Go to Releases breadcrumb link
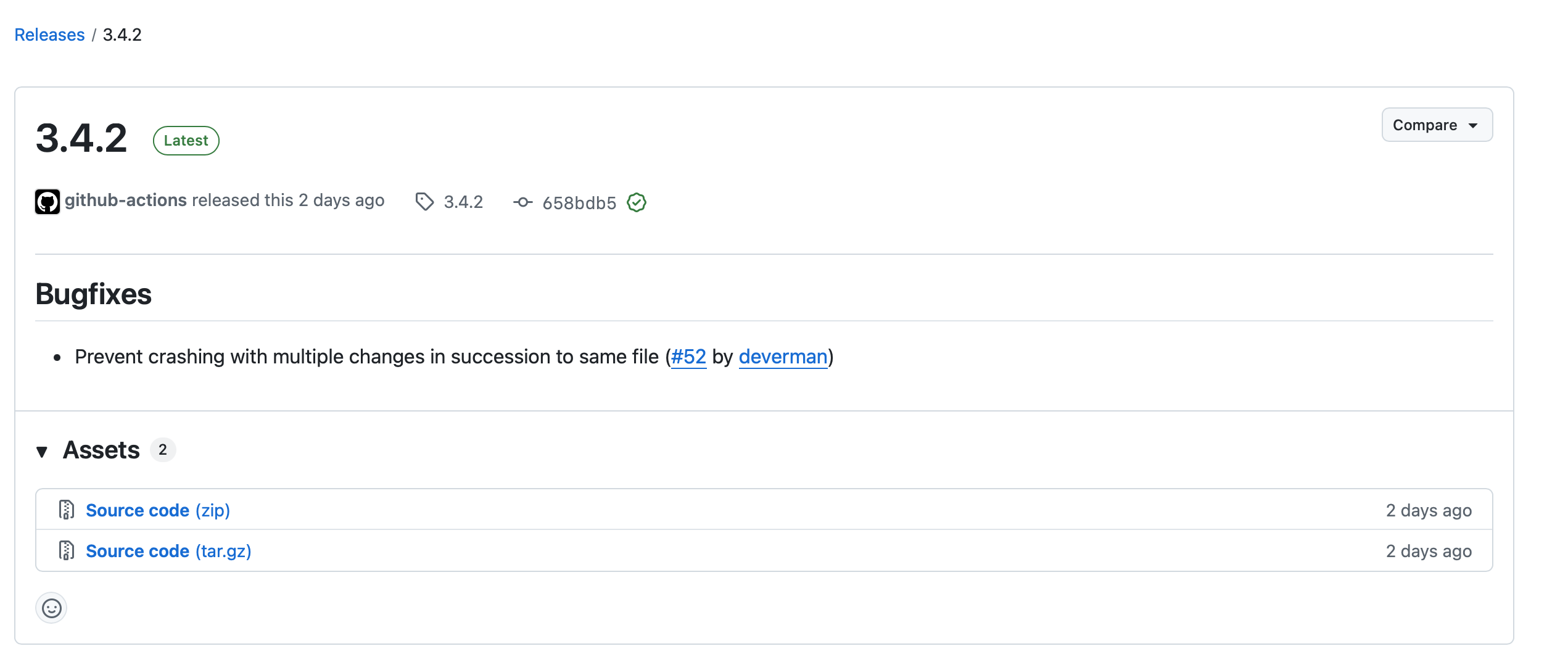Screen dimensions: 1568x654 point(49,35)
